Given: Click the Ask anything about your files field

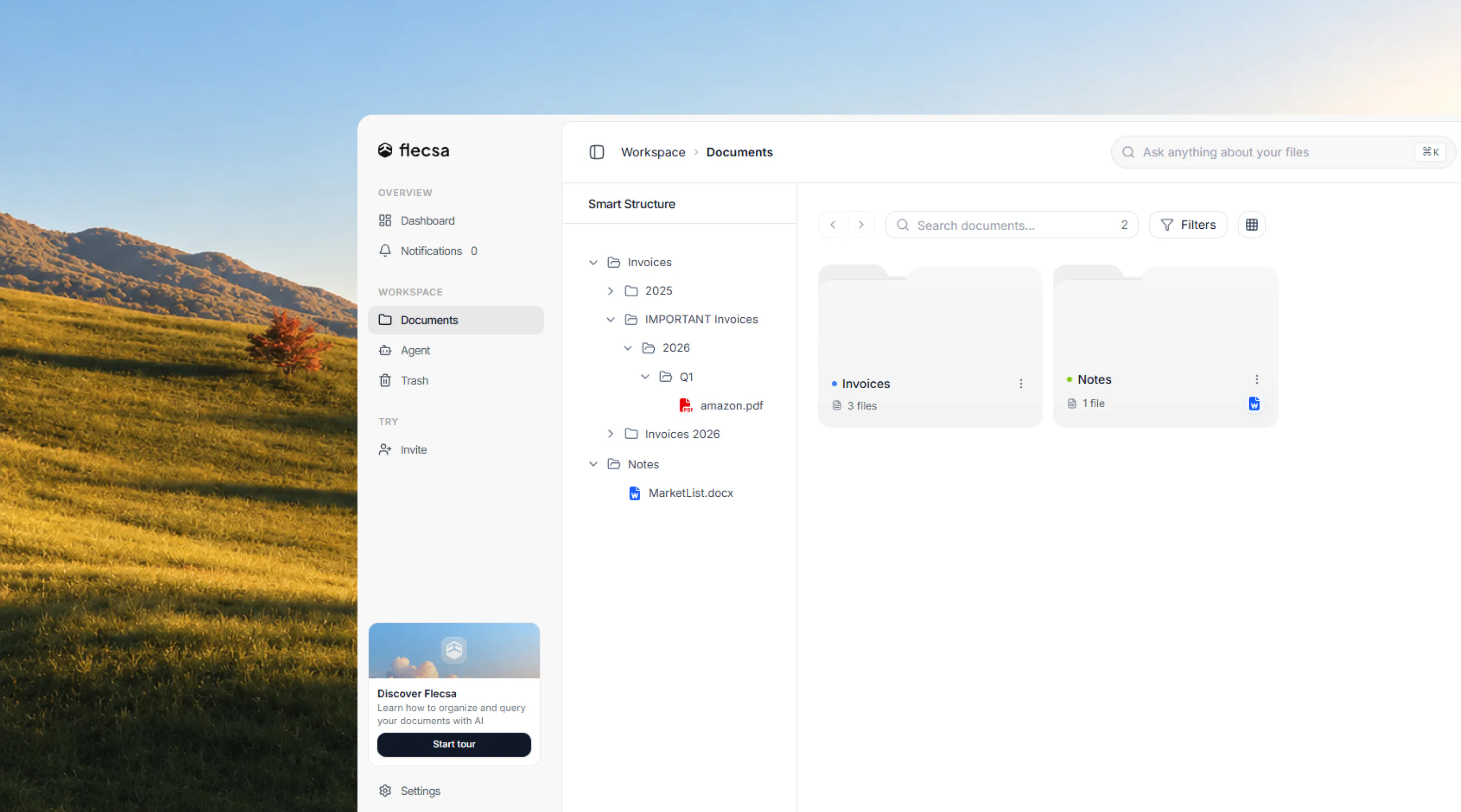Looking at the screenshot, I should tap(1283, 152).
